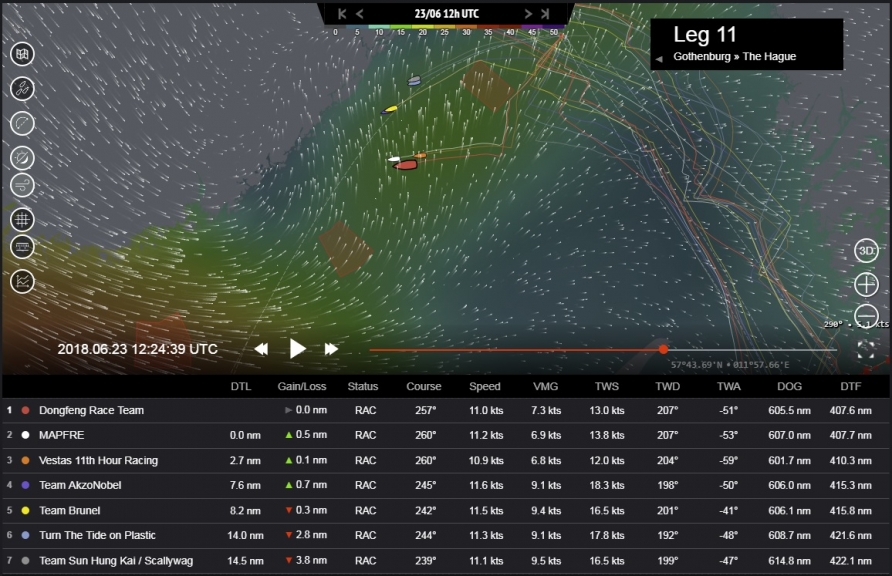Click Scallywag's 614.8 nm DOG value
Screen dimensions: 892x576
tap(790, 560)
